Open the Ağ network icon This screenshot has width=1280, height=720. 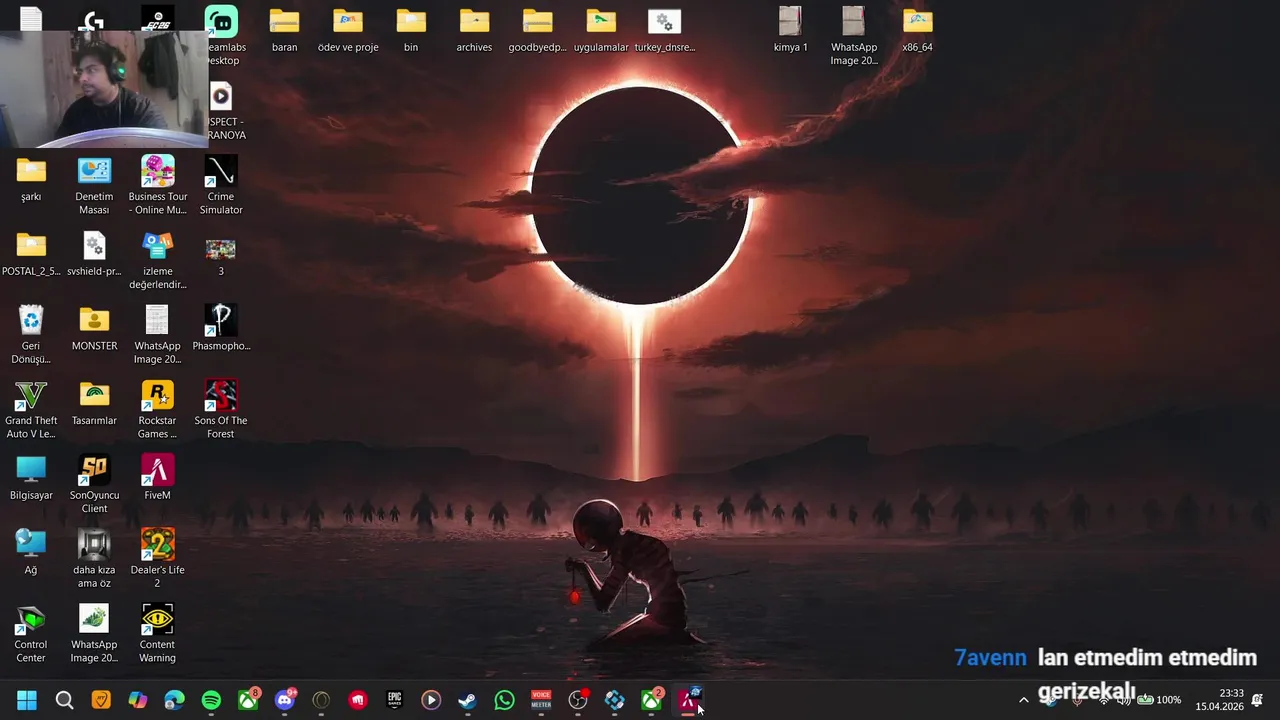coord(31,553)
